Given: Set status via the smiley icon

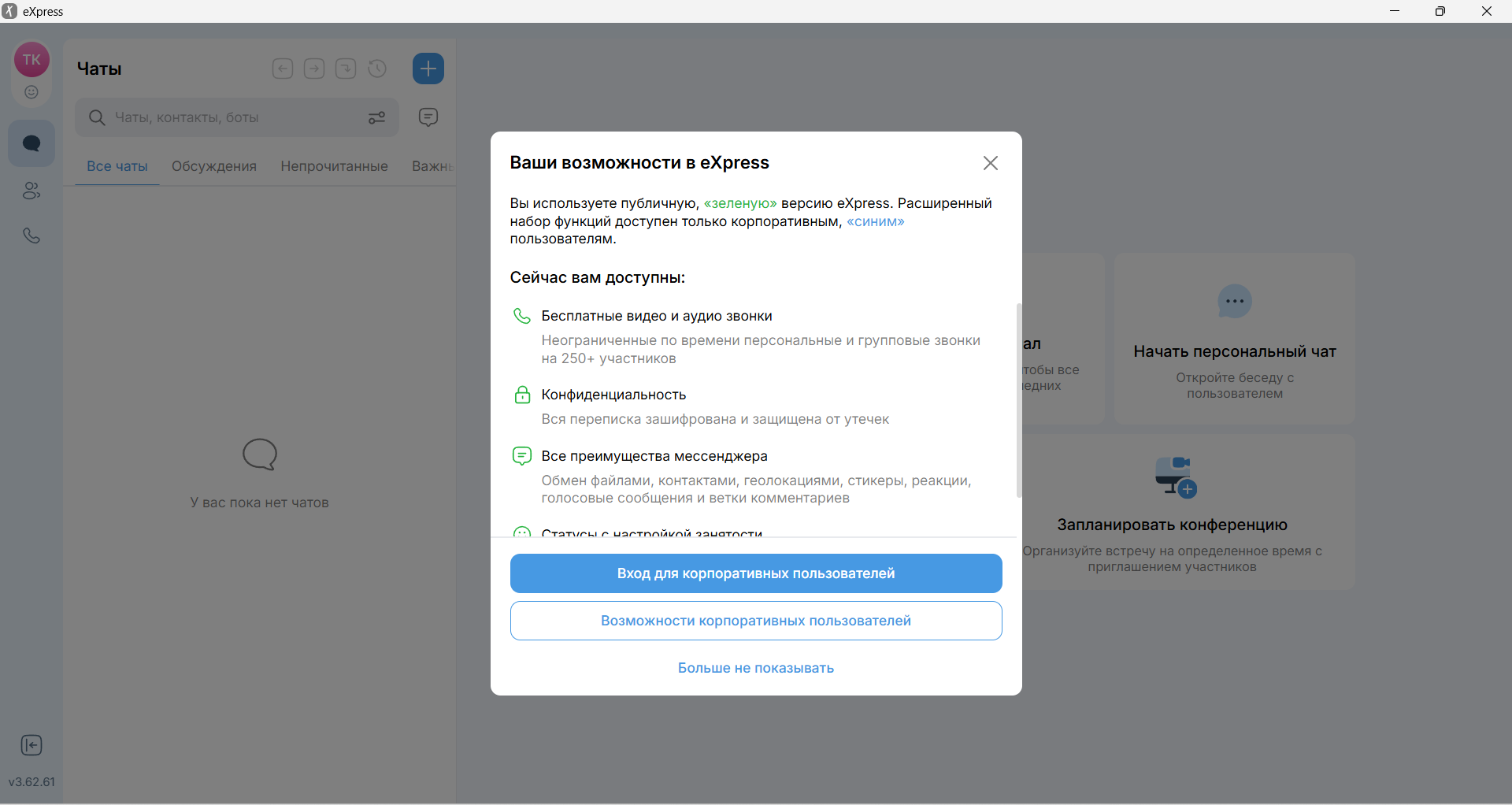Looking at the screenshot, I should [x=31, y=92].
